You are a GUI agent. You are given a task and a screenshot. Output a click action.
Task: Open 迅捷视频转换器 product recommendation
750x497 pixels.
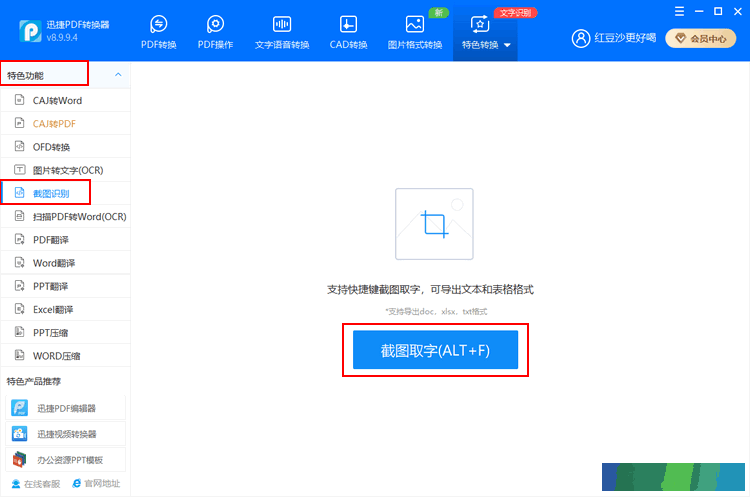point(66,434)
